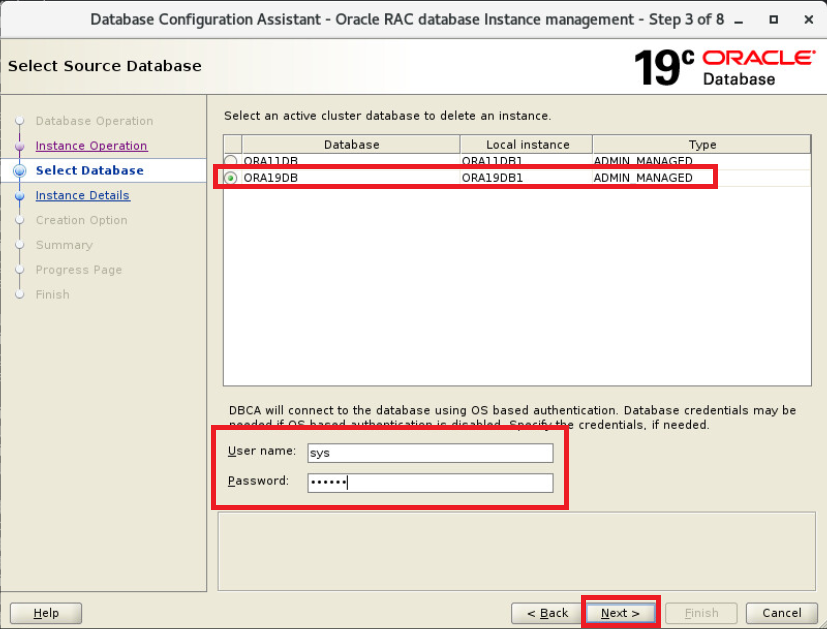This screenshot has width=827, height=629.
Task: Minimize the Database Configuration Assistant window
Action: pyautogui.click(x=738, y=20)
